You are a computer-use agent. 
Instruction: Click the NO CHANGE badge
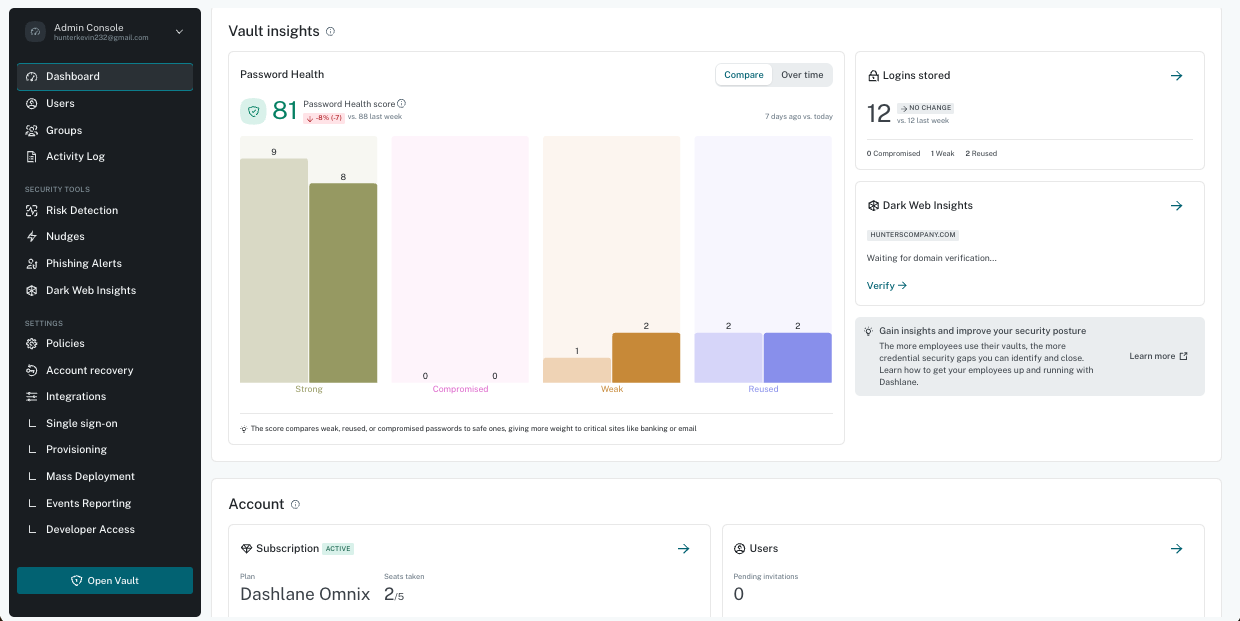coord(925,107)
